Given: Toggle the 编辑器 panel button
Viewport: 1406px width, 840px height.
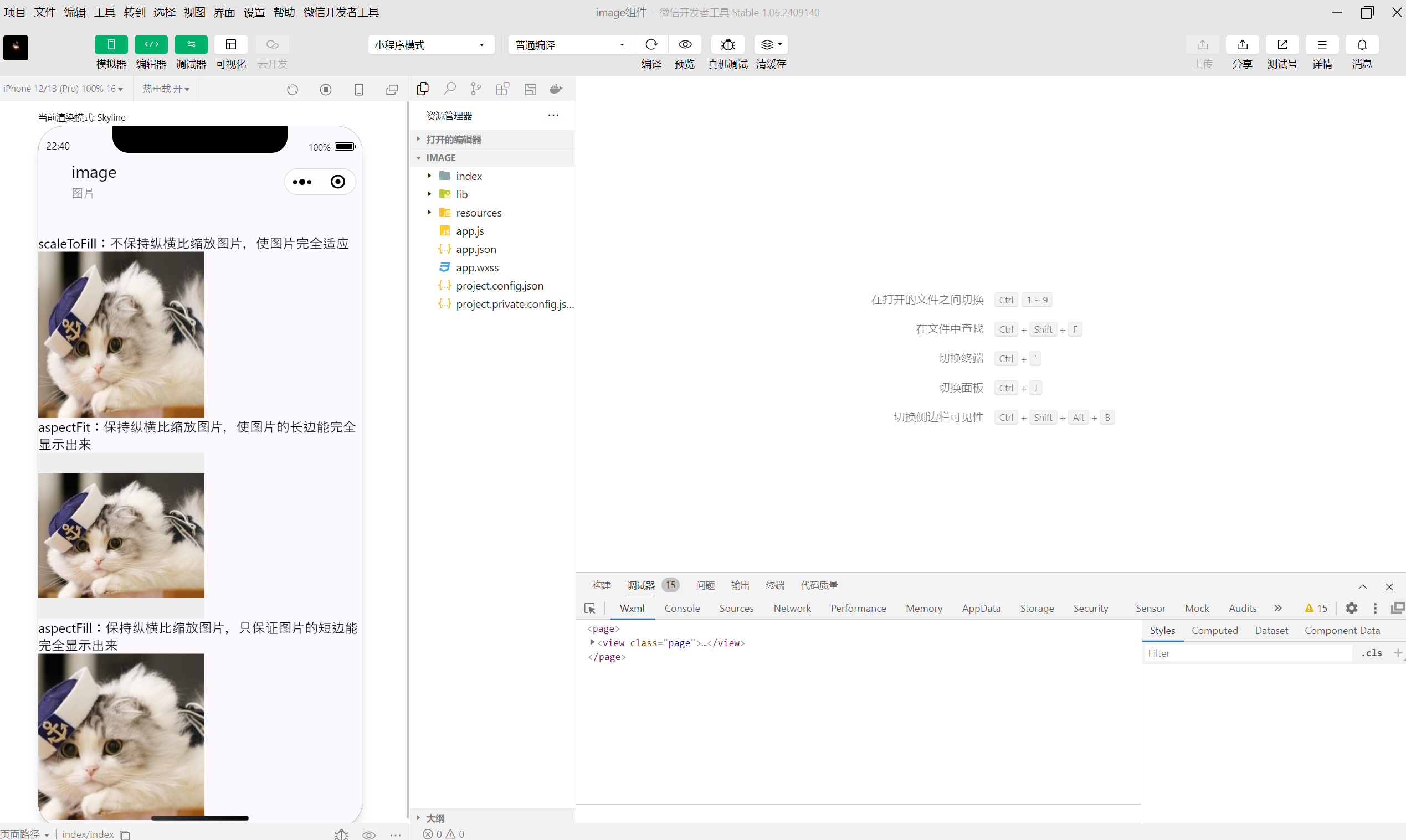Looking at the screenshot, I should point(151,45).
